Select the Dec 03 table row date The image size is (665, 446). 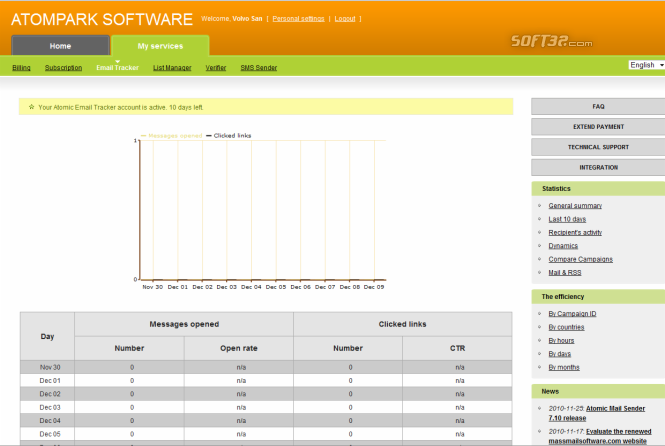click(50, 407)
